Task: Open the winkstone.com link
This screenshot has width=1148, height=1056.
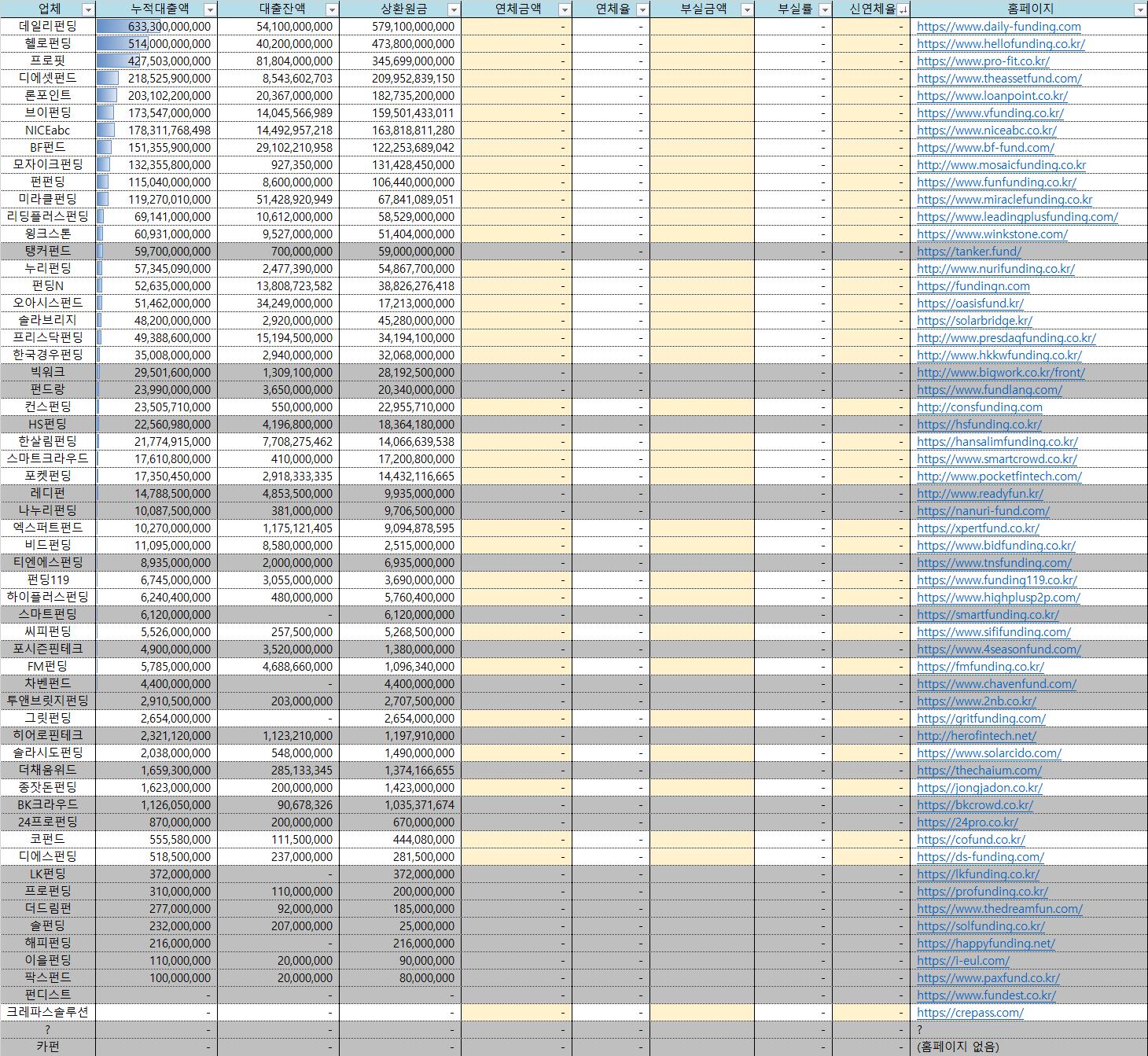Action: pos(992,234)
